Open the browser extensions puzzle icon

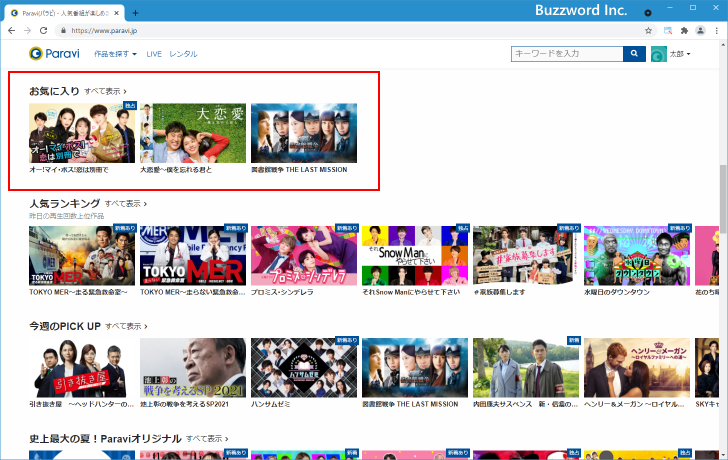(x=684, y=31)
